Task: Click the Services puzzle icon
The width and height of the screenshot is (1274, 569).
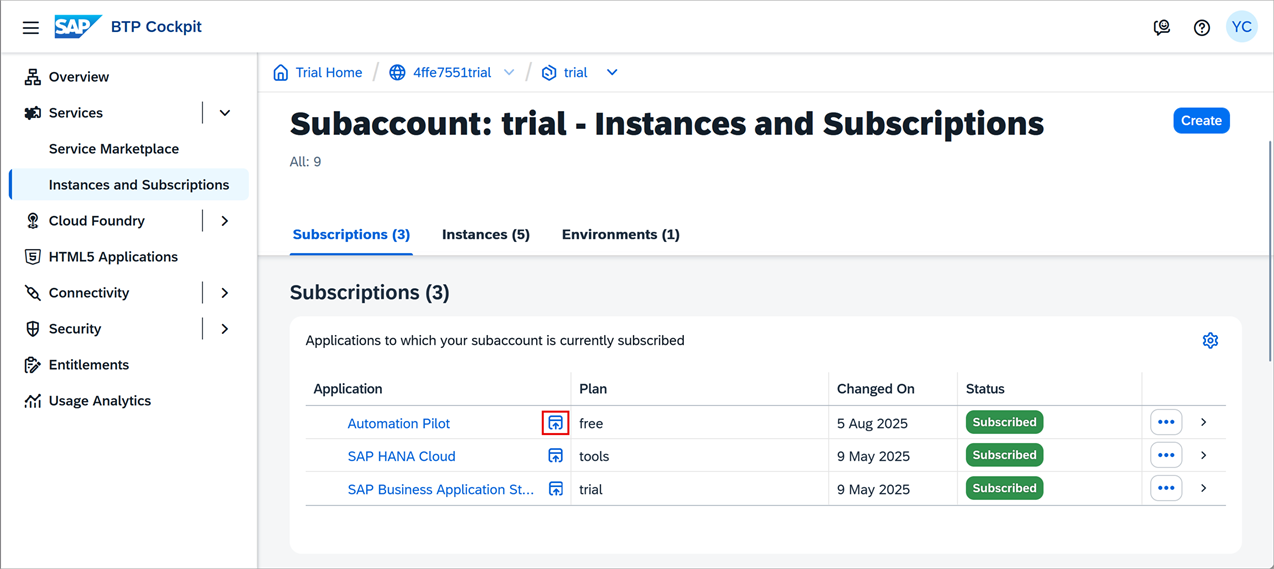Action: [33, 113]
